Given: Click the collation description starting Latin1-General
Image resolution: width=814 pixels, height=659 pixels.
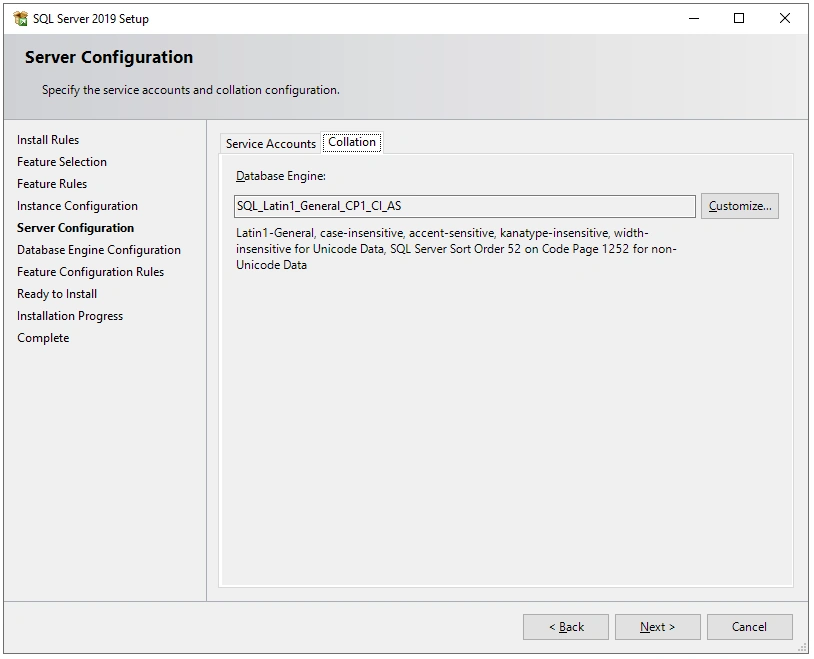Looking at the screenshot, I should pyautogui.click(x=456, y=249).
